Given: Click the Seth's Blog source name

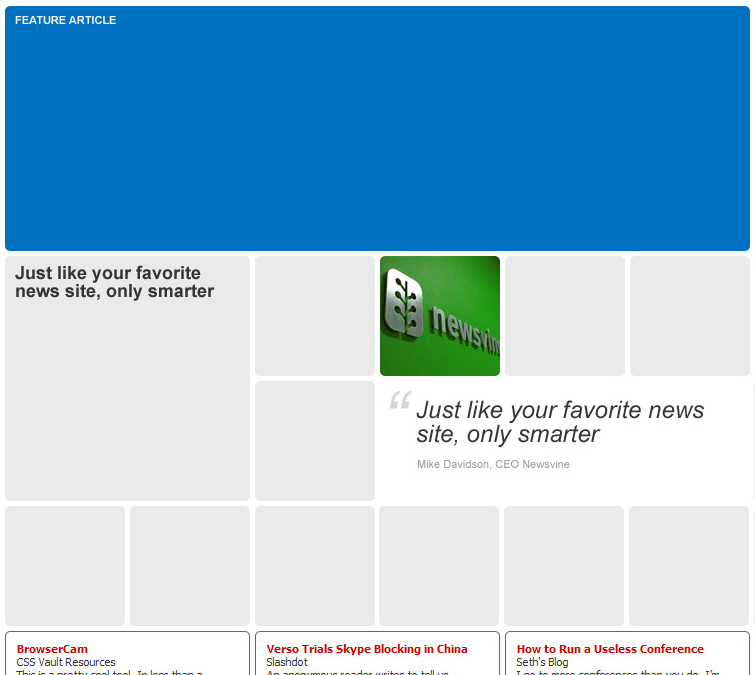Looking at the screenshot, I should pos(542,662).
